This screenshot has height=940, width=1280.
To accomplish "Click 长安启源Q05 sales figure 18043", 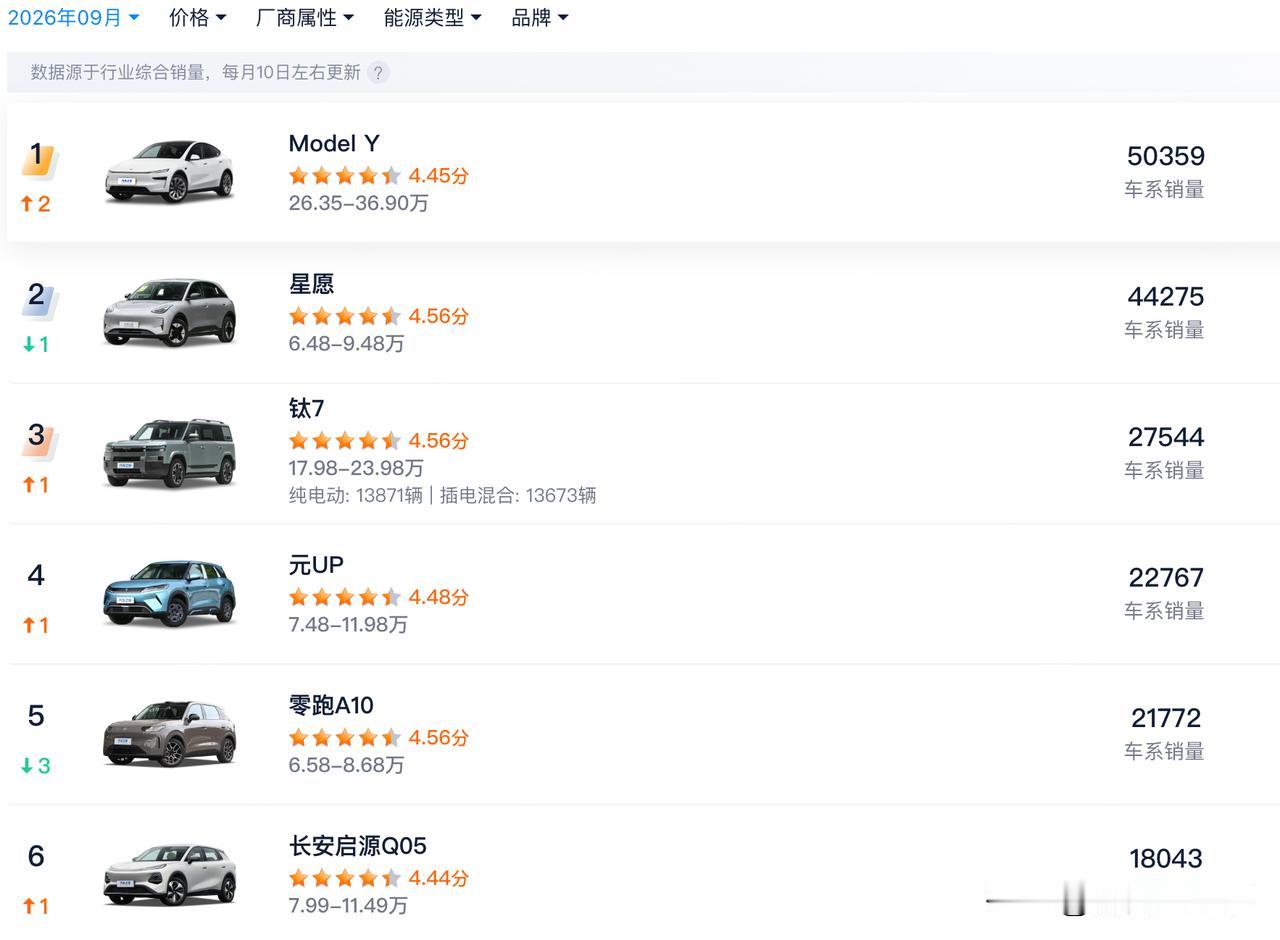I will tap(1166, 859).
